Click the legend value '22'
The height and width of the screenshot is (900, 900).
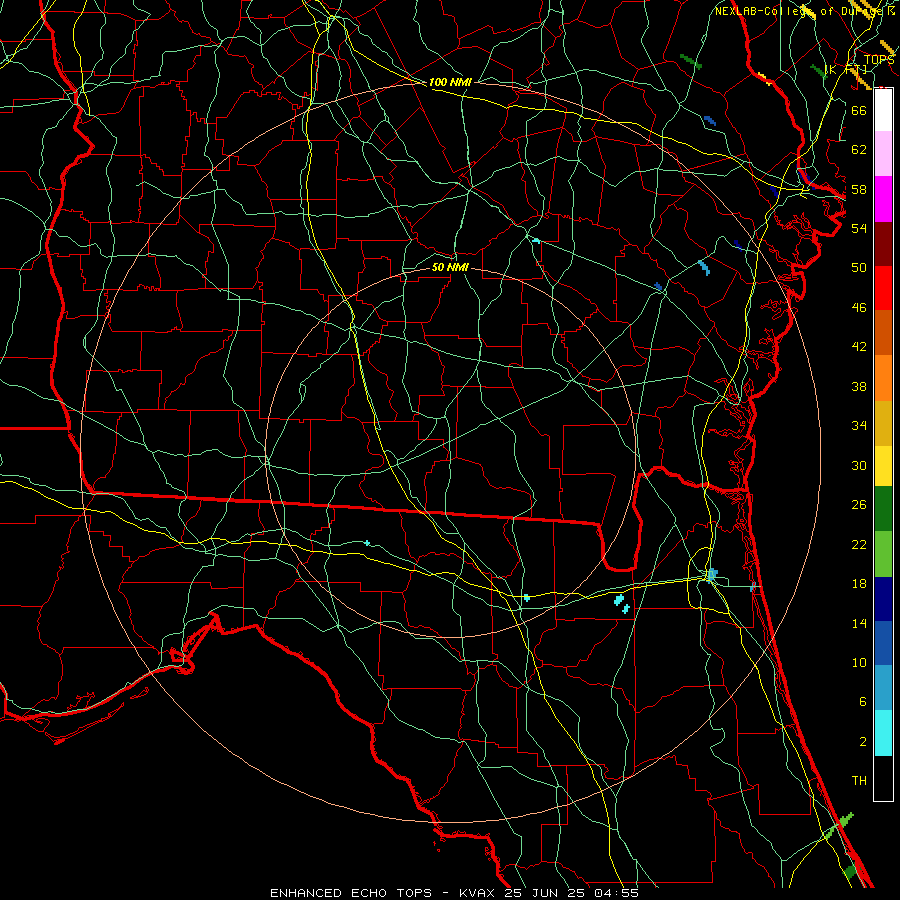coord(859,544)
